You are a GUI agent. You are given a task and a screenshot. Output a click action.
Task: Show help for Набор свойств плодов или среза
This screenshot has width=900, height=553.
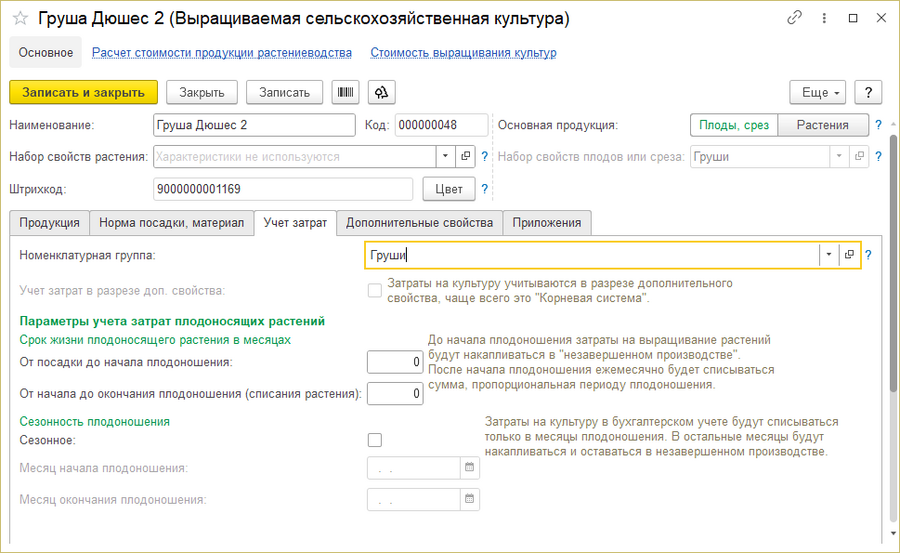(x=878, y=156)
